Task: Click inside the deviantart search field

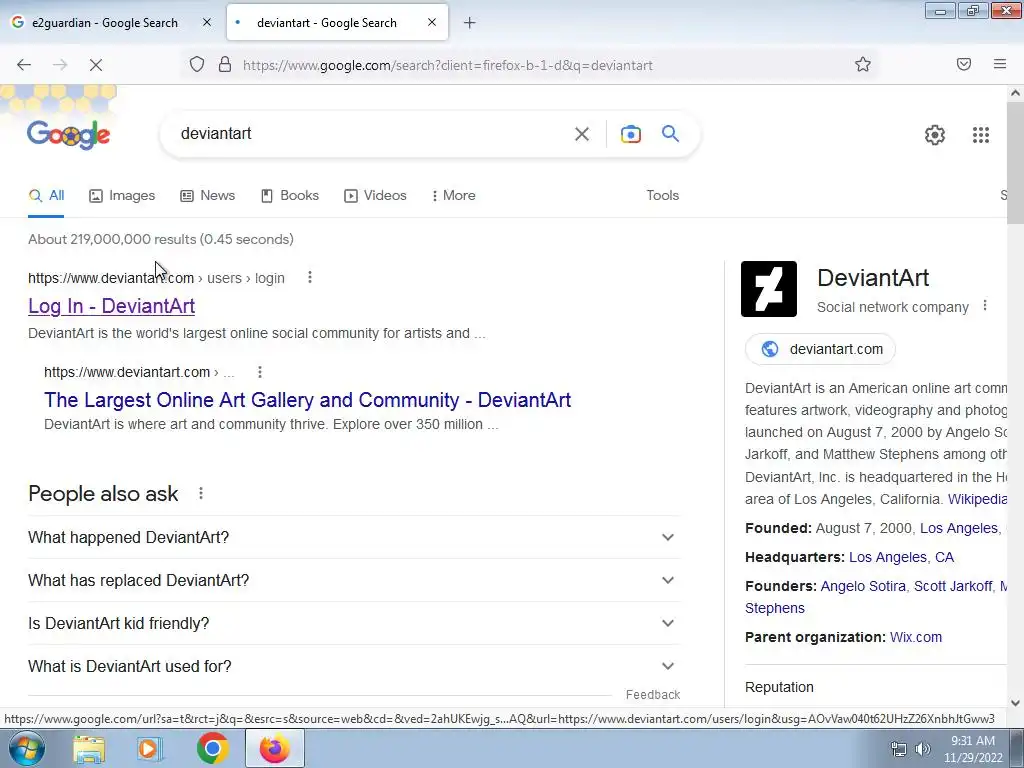Action: point(372,134)
